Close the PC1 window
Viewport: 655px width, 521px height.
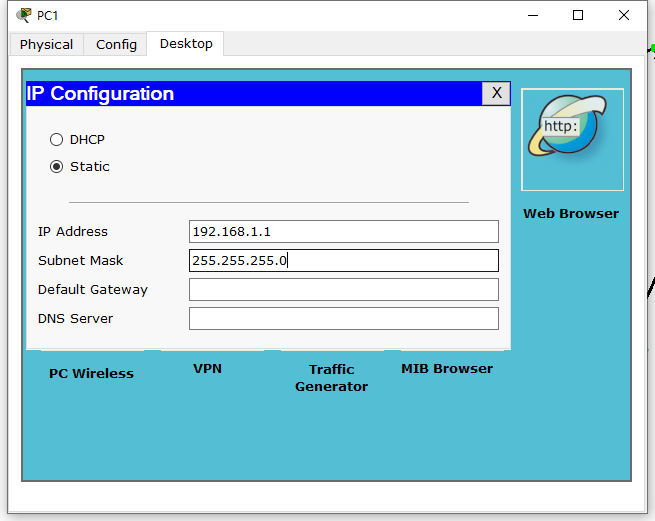coord(624,15)
